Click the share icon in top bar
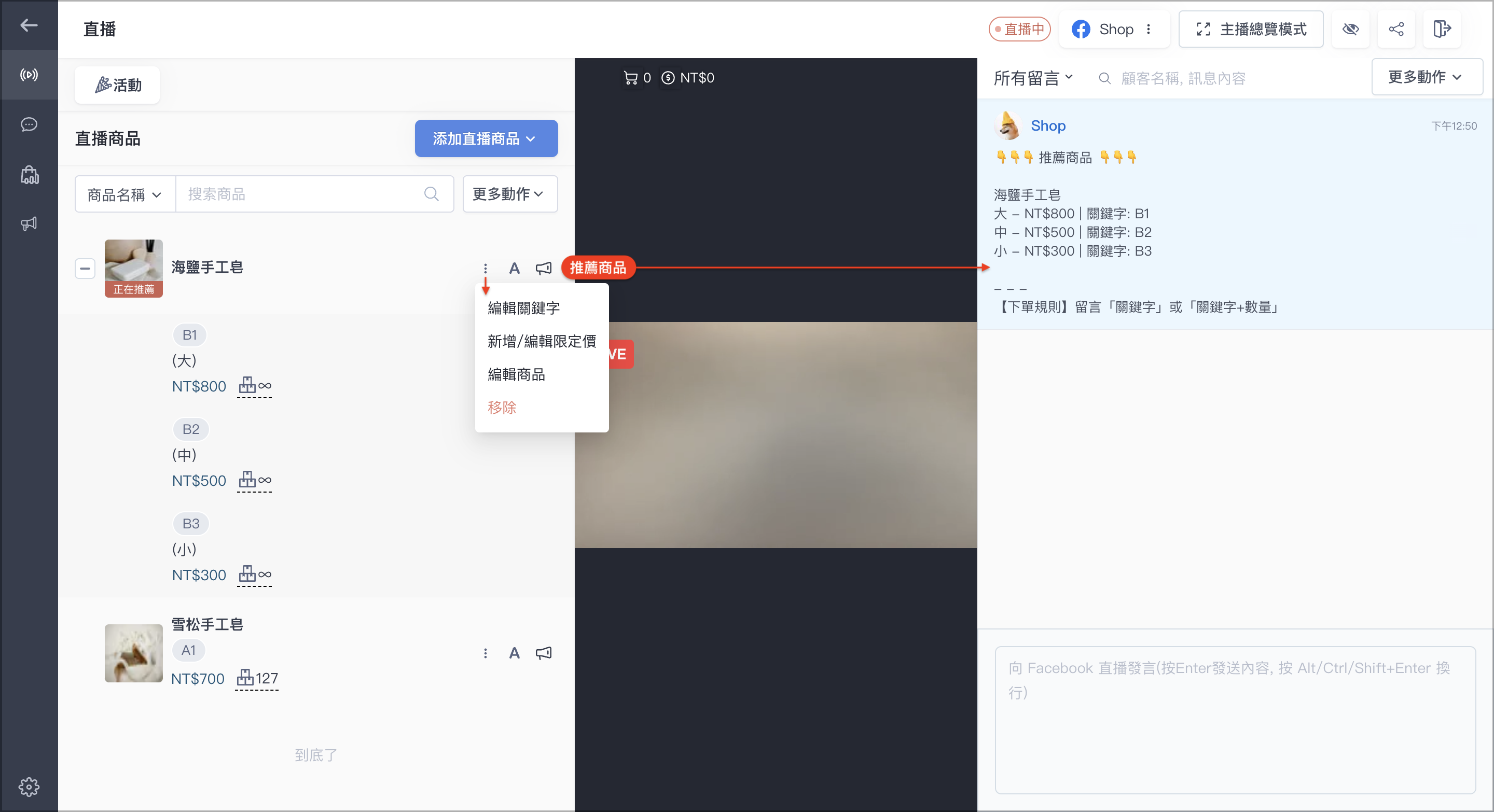This screenshot has height=812, width=1494. [1396, 29]
